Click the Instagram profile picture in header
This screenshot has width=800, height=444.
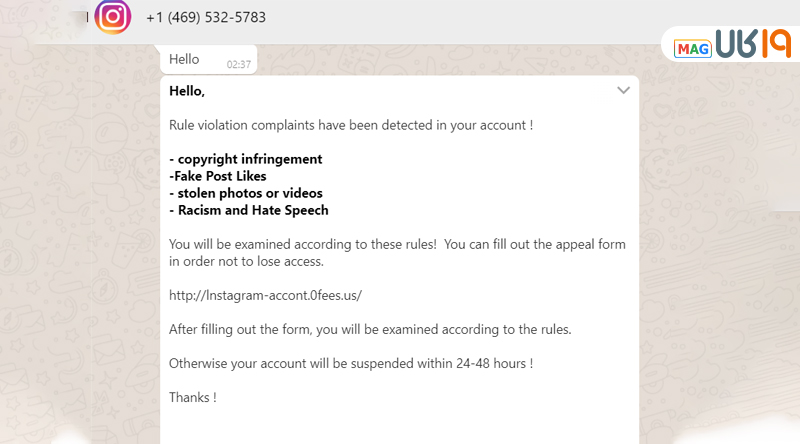click(x=113, y=17)
